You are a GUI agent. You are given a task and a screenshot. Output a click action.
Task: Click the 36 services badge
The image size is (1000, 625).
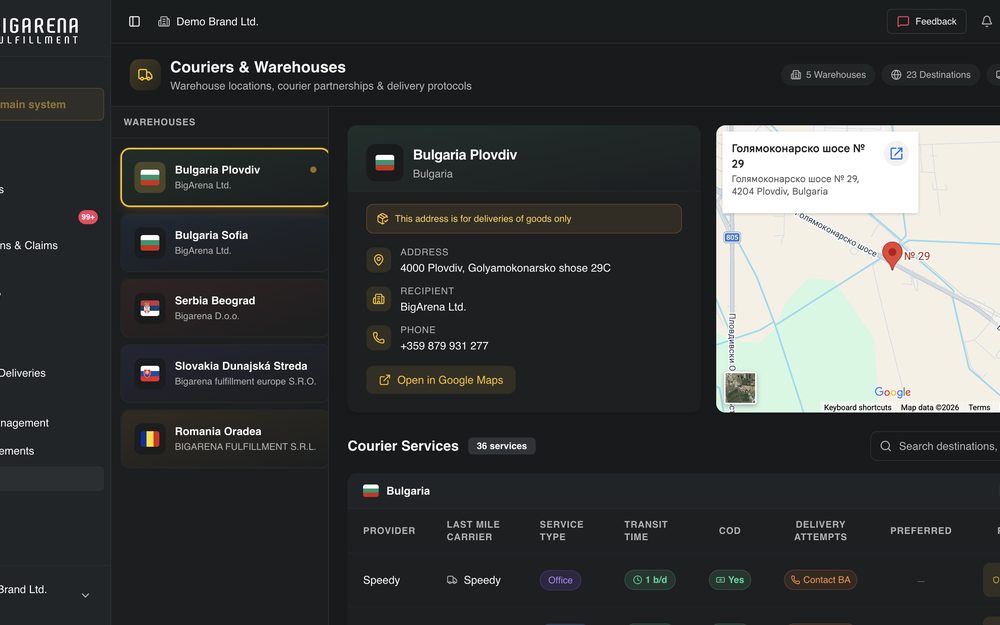pyautogui.click(x=501, y=446)
